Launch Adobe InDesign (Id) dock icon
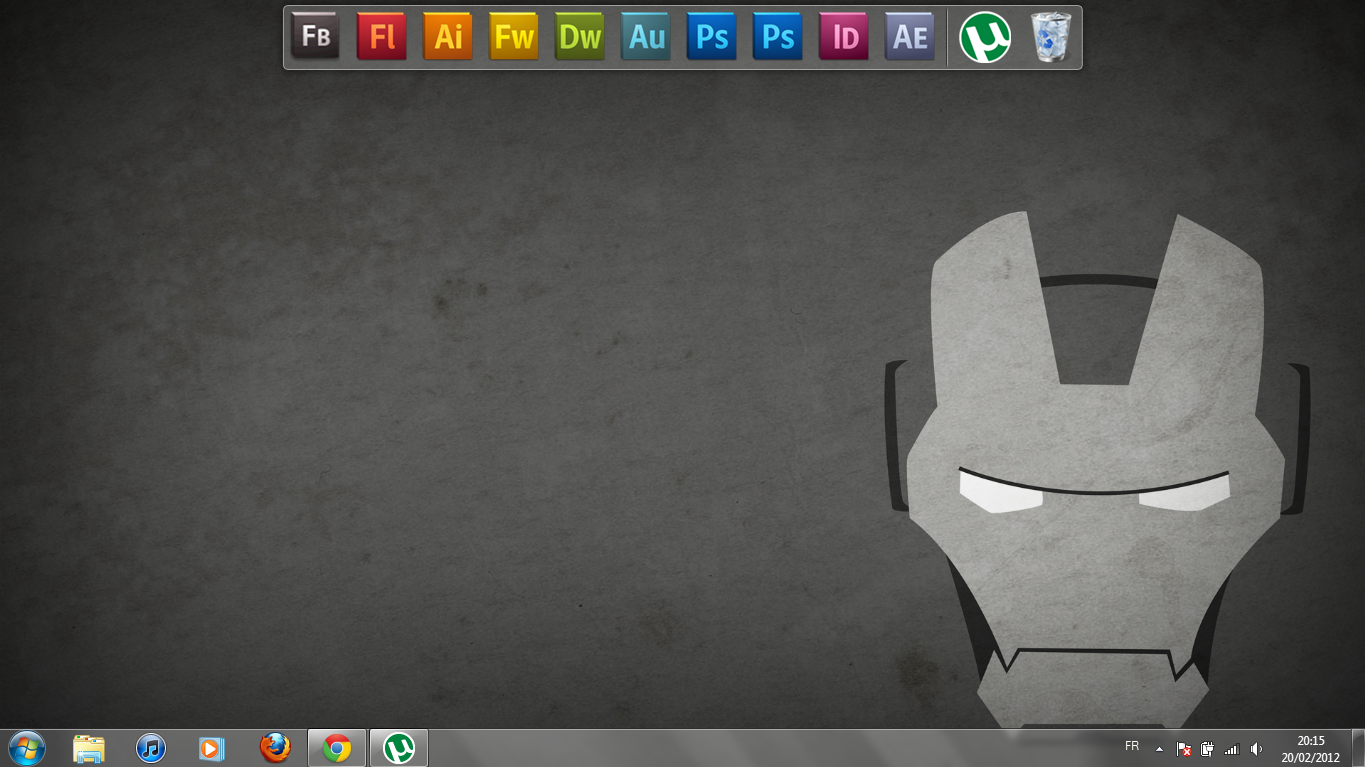The image size is (1365, 767). (844, 37)
